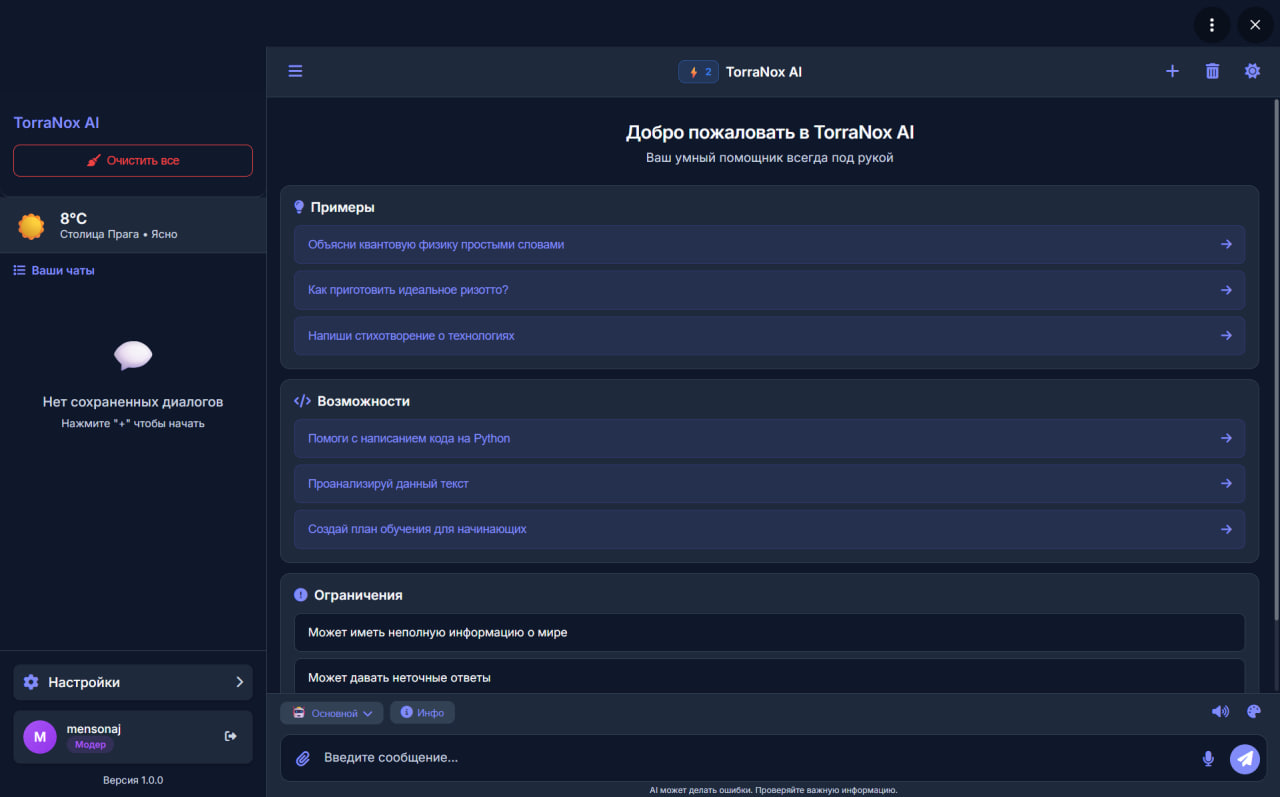Attach a file using the paperclip icon
The image size is (1280, 797).
tap(302, 758)
